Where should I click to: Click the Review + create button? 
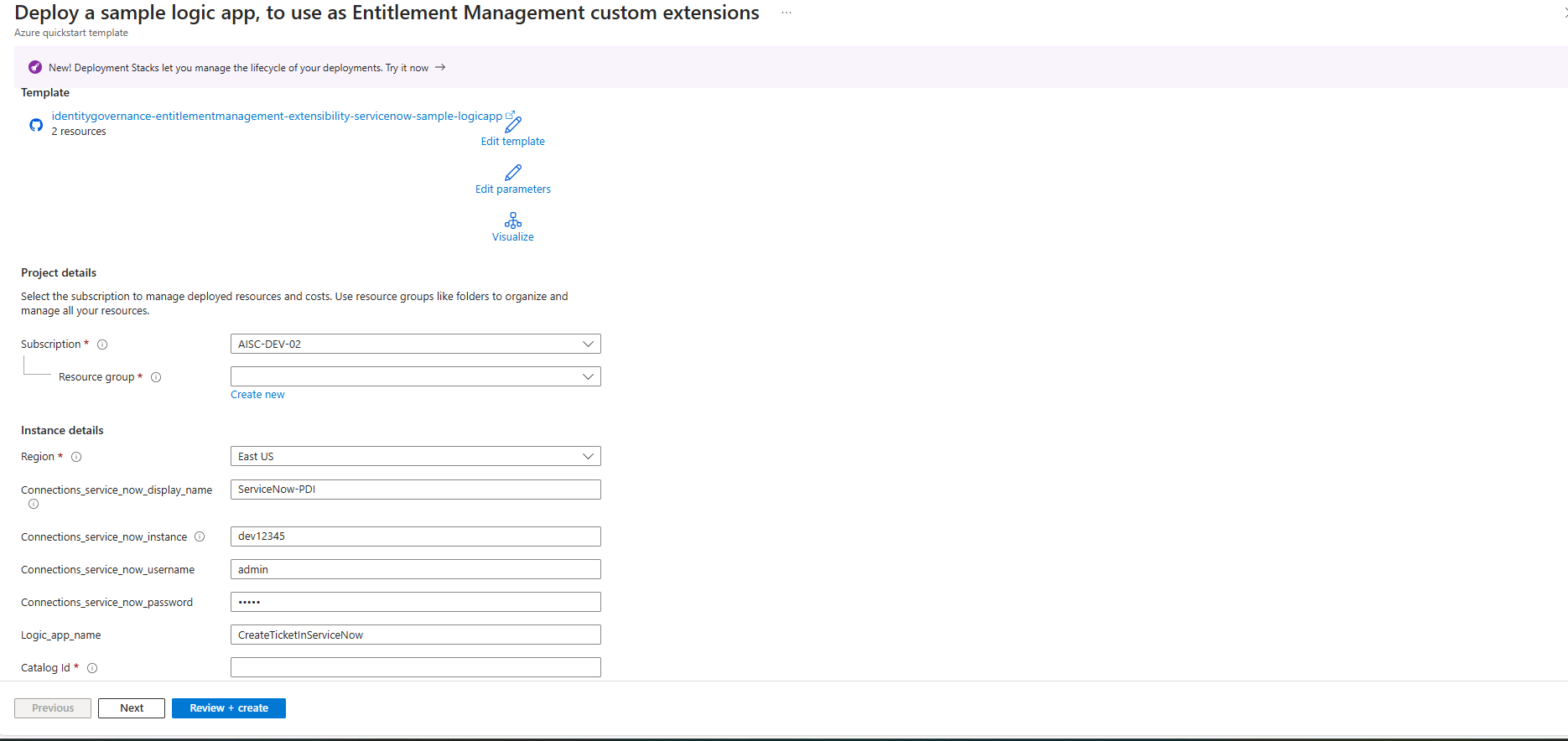point(229,708)
